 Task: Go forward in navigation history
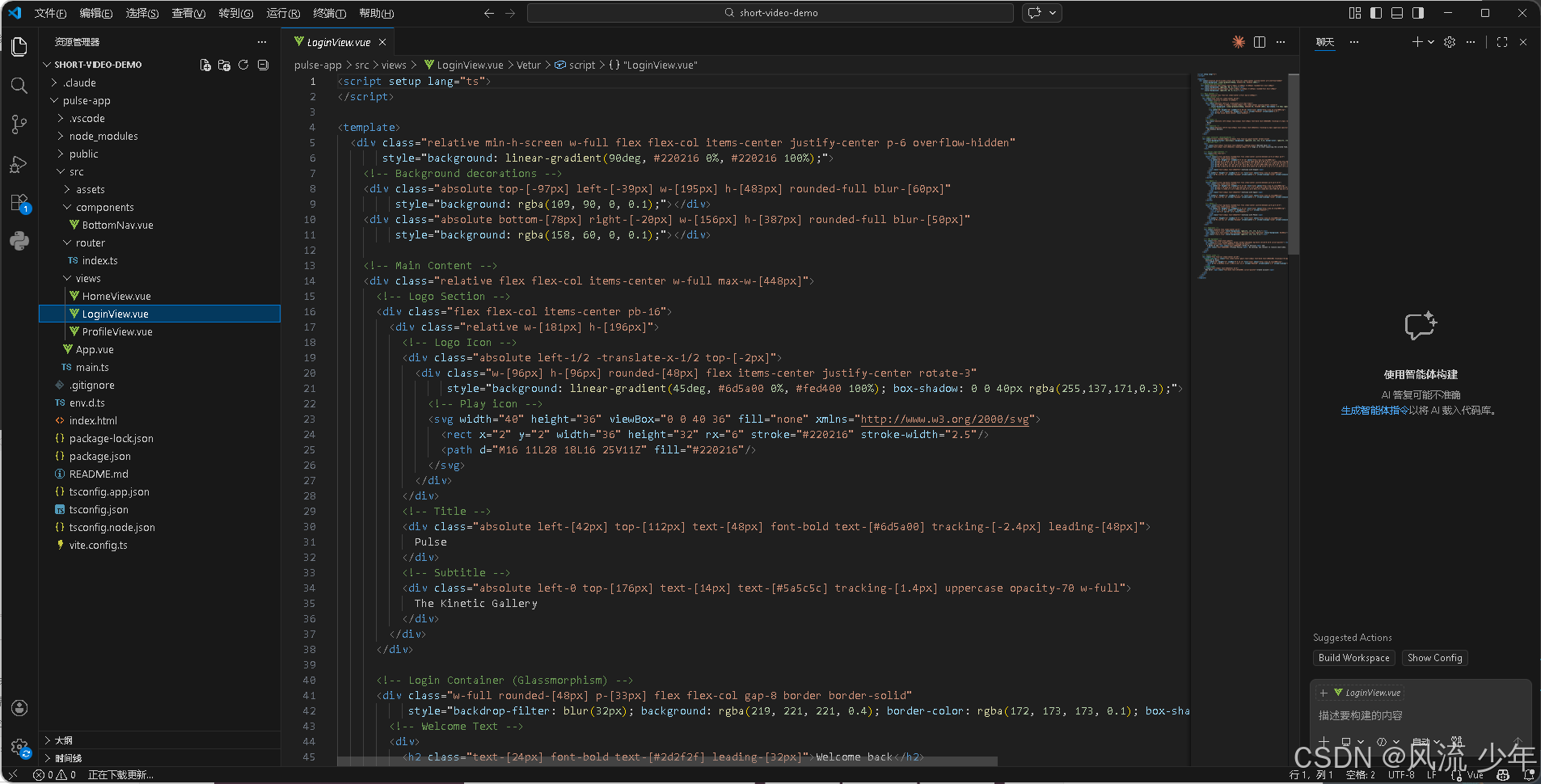coord(510,13)
